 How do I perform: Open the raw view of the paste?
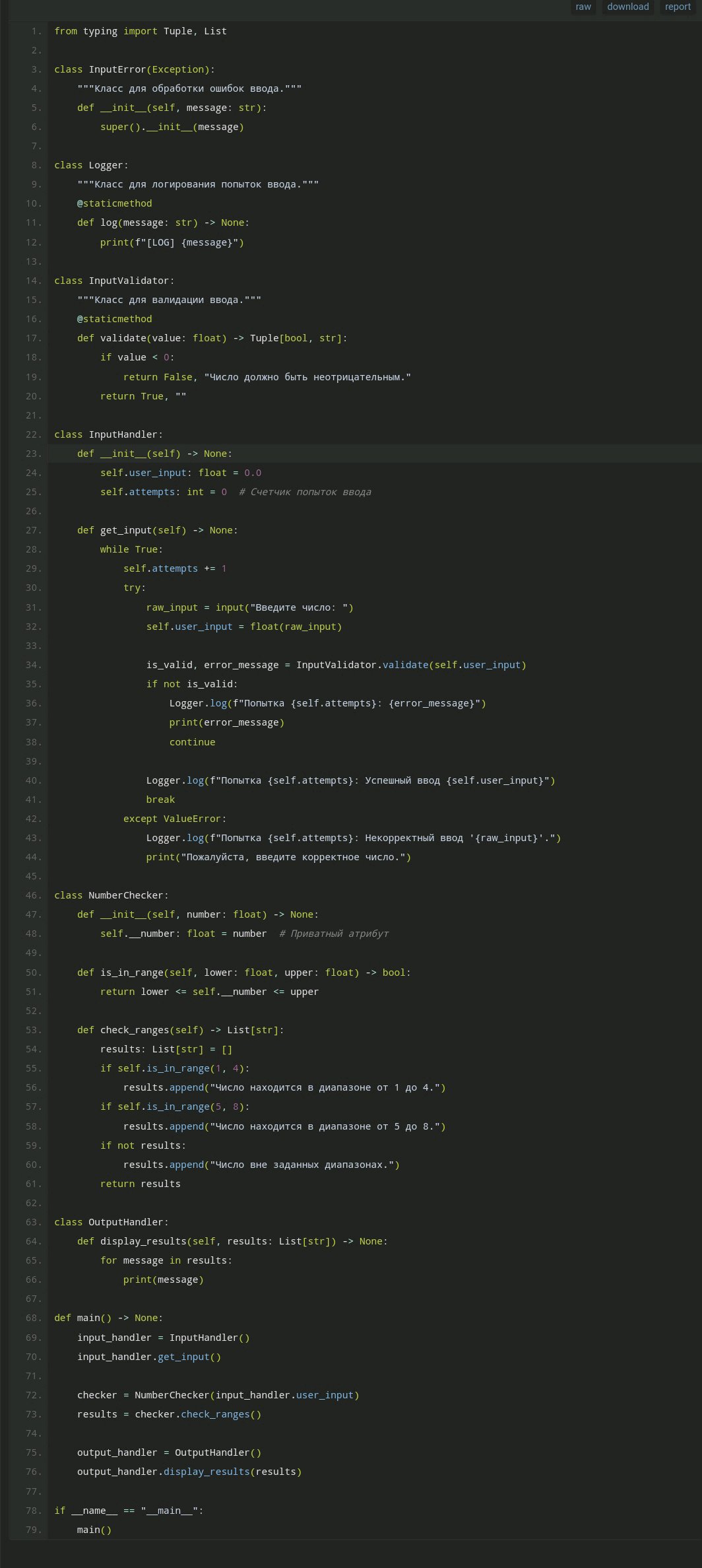[x=583, y=7]
